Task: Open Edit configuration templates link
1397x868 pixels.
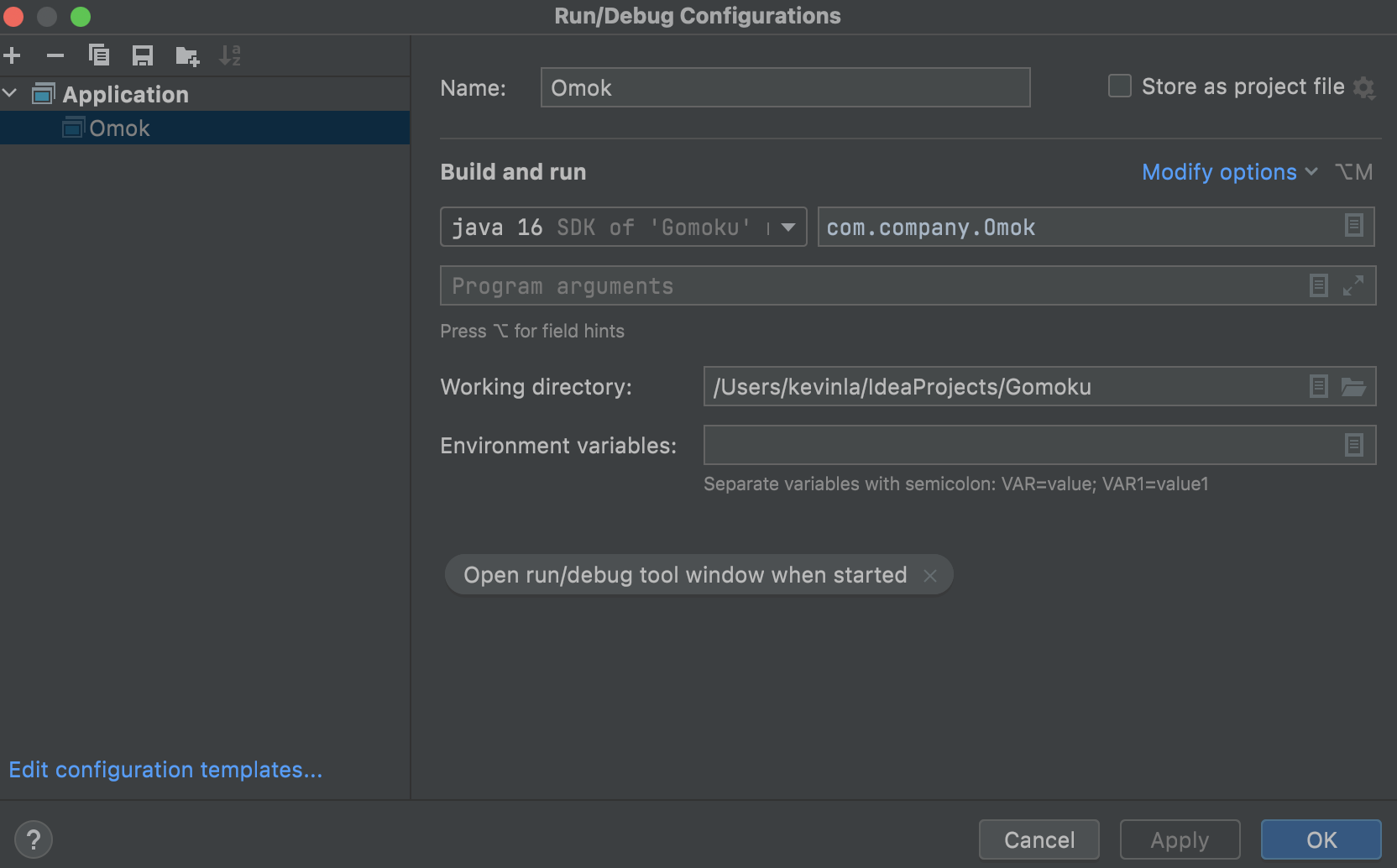Action: [165, 770]
